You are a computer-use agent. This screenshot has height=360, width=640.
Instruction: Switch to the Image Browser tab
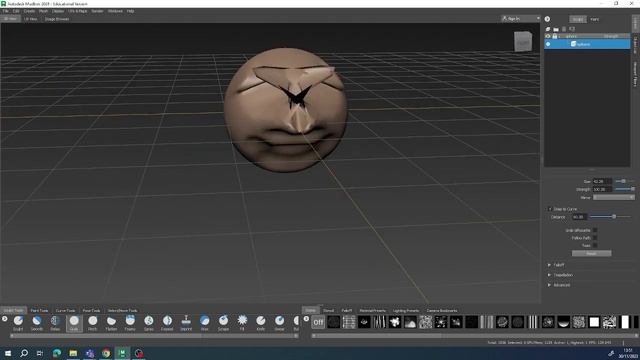tap(57, 19)
